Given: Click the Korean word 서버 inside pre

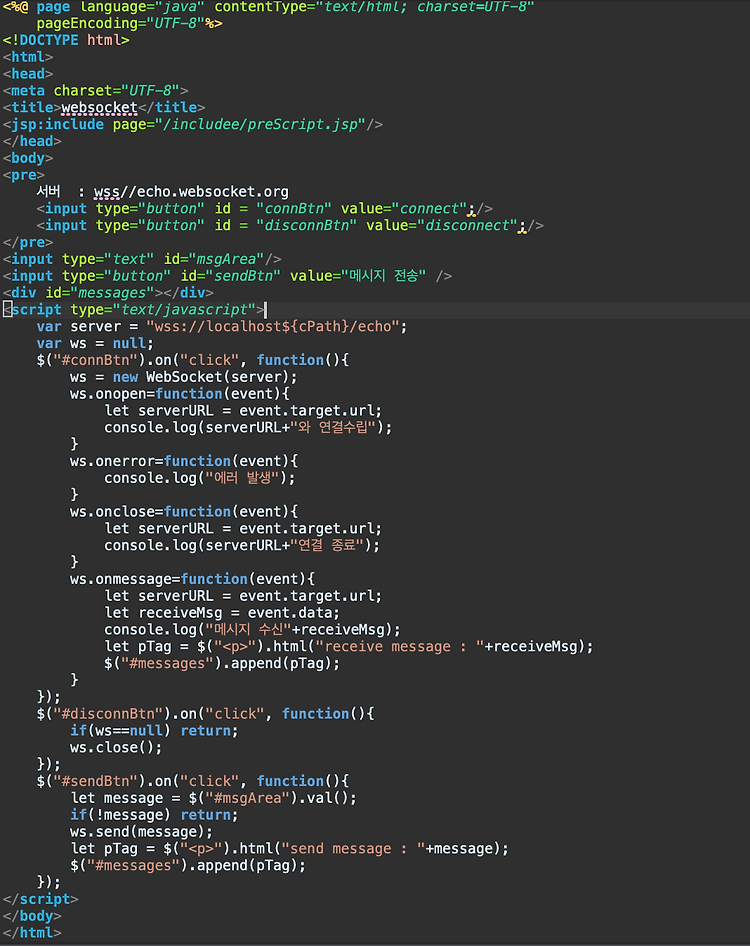Looking at the screenshot, I should [48, 192].
